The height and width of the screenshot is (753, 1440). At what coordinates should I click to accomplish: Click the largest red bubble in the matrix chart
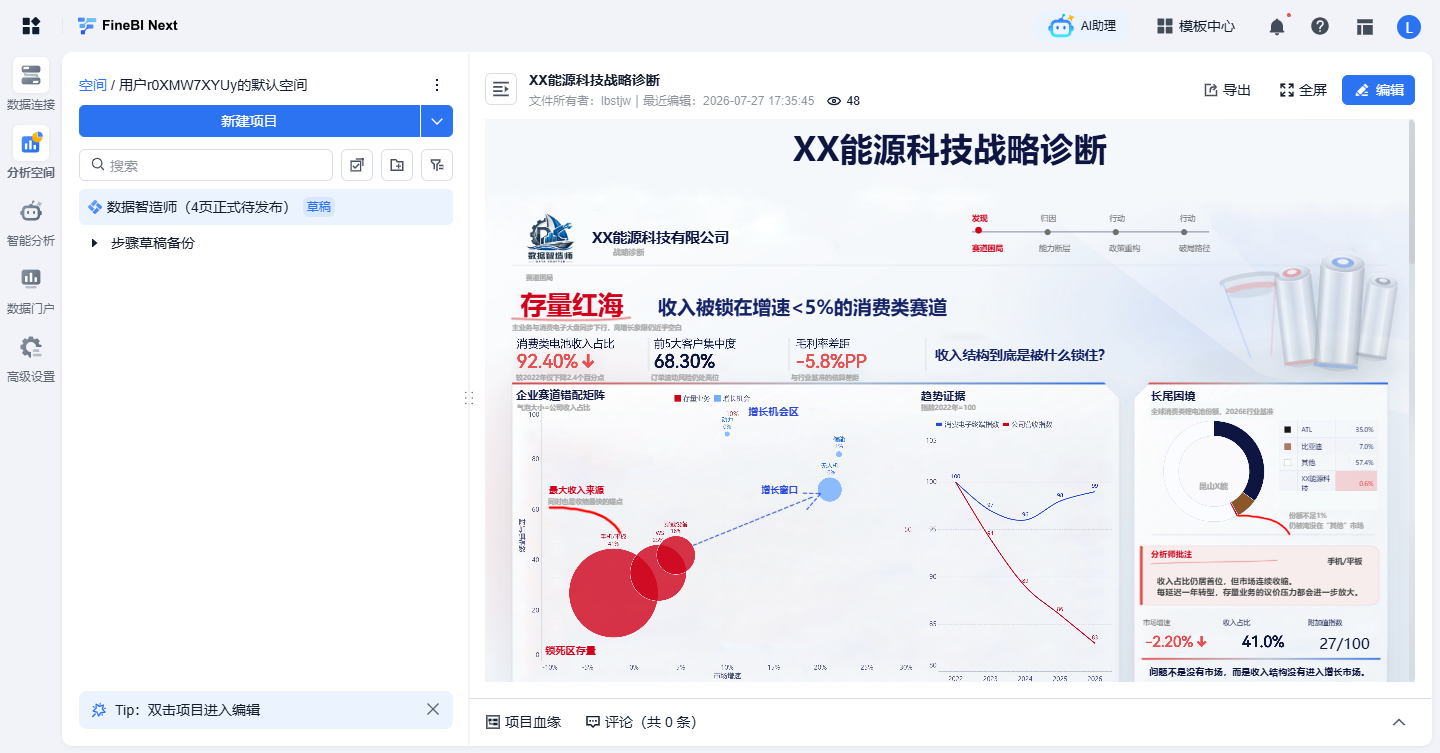613,593
